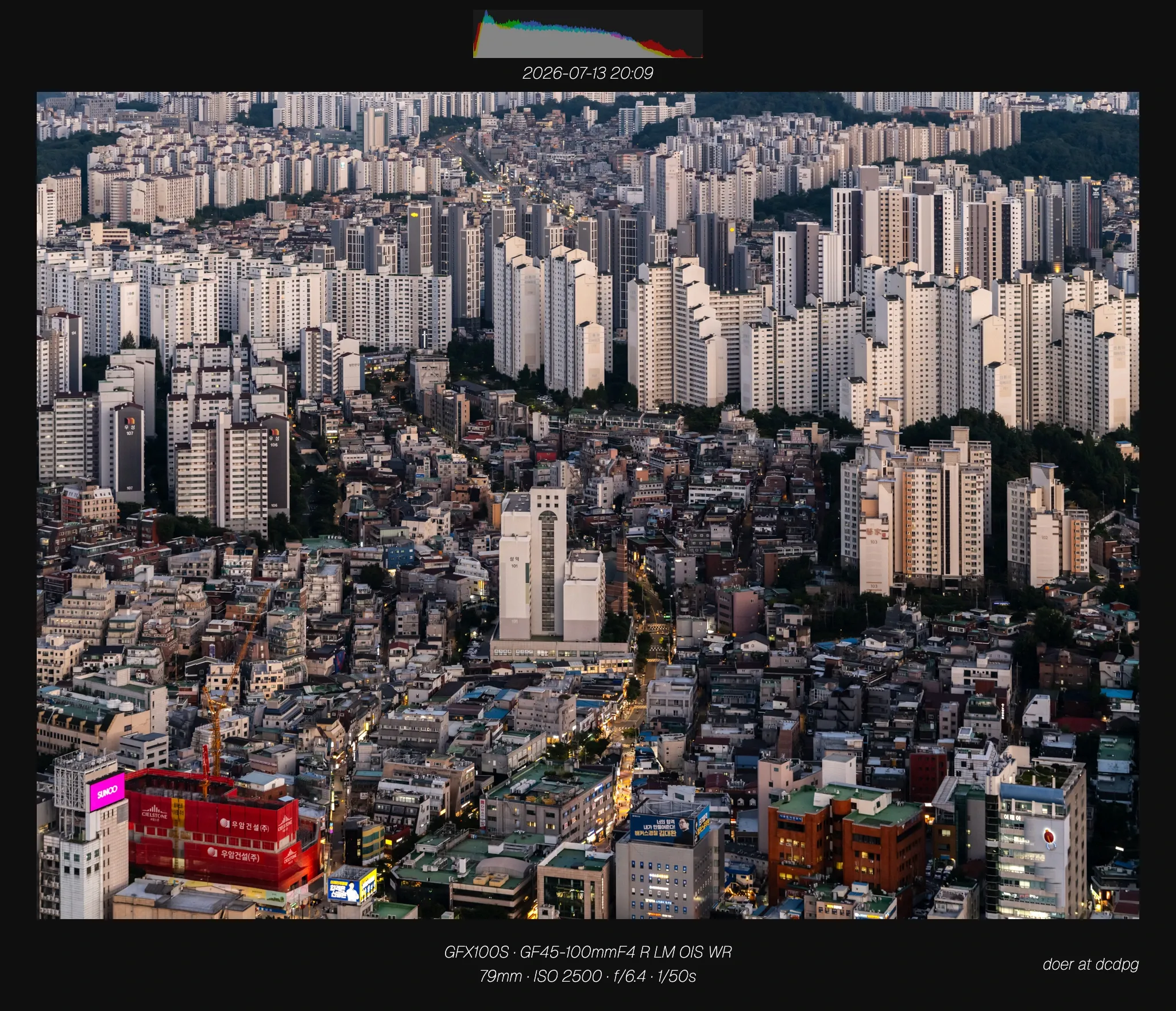Image resolution: width=1176 pixels, height=1011 pixels.
Task: Click the RGB histogram graph above the photo
Action: 587,34
